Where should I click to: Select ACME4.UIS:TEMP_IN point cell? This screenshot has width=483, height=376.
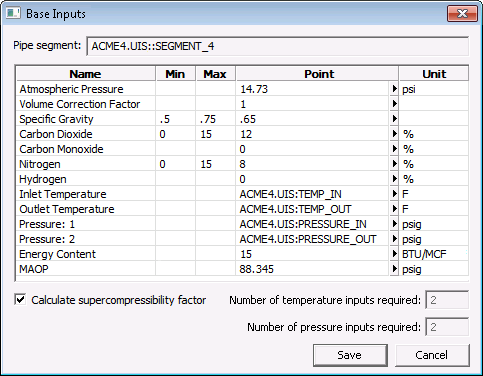313,194
